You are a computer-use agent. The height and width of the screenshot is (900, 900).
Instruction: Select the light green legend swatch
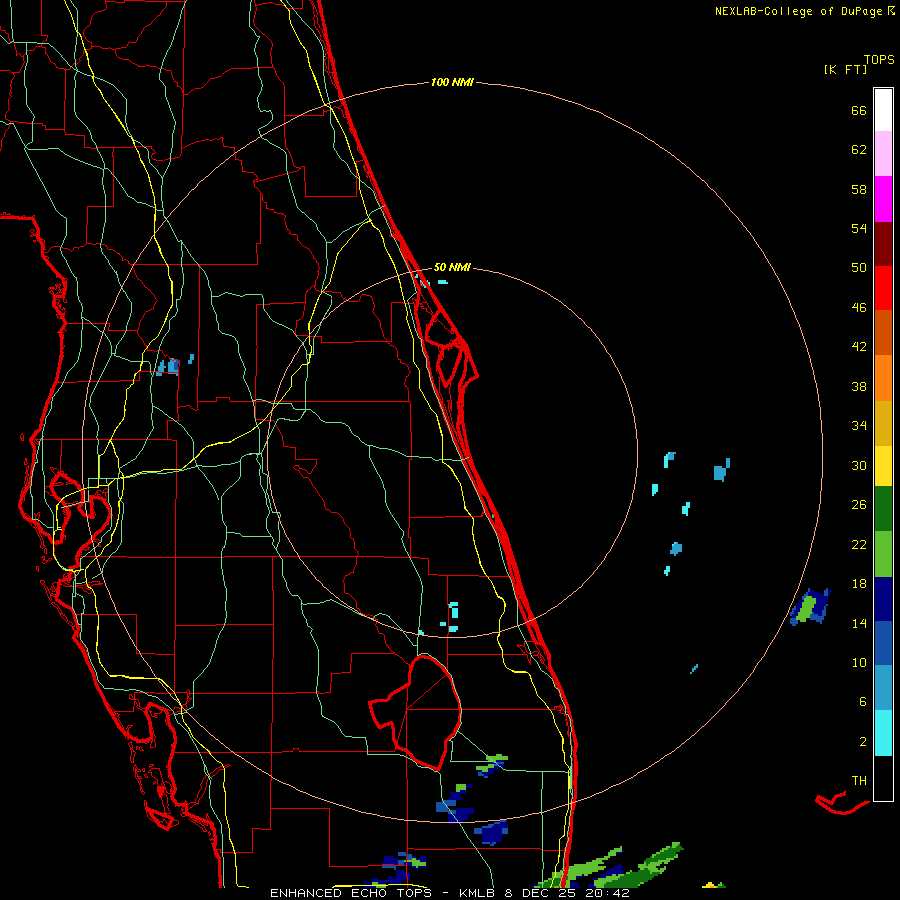[x=883, y=554]
